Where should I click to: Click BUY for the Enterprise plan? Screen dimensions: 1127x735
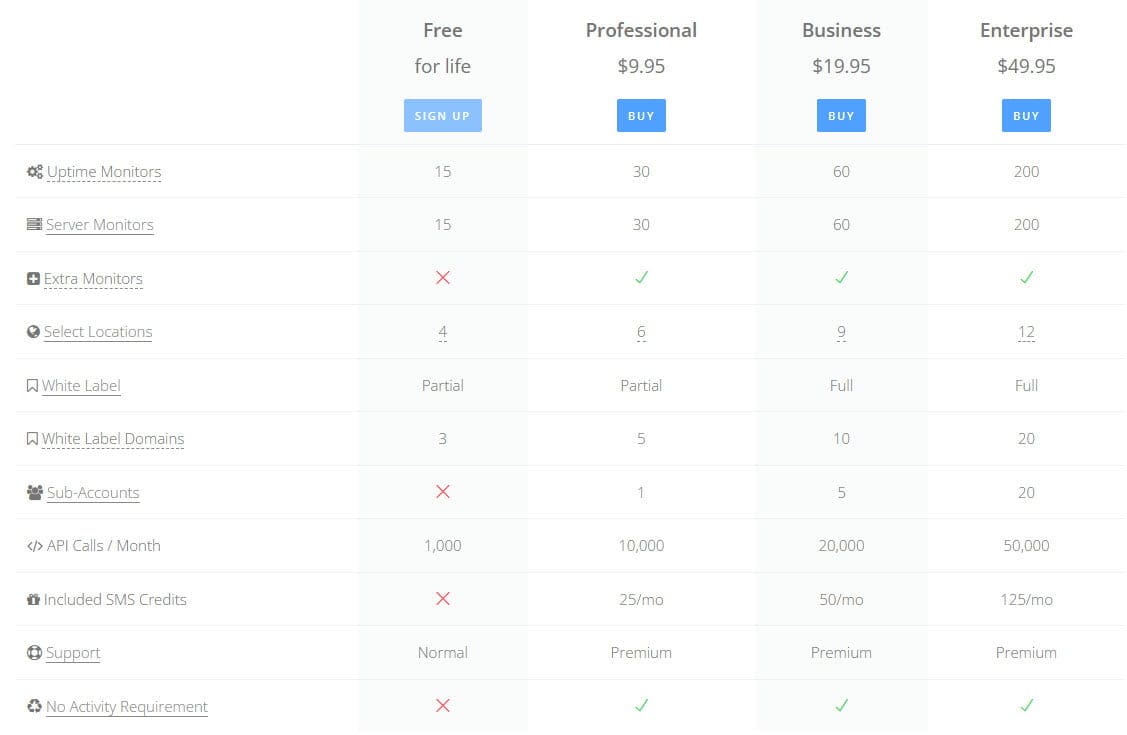click(x=1026, y=115)
